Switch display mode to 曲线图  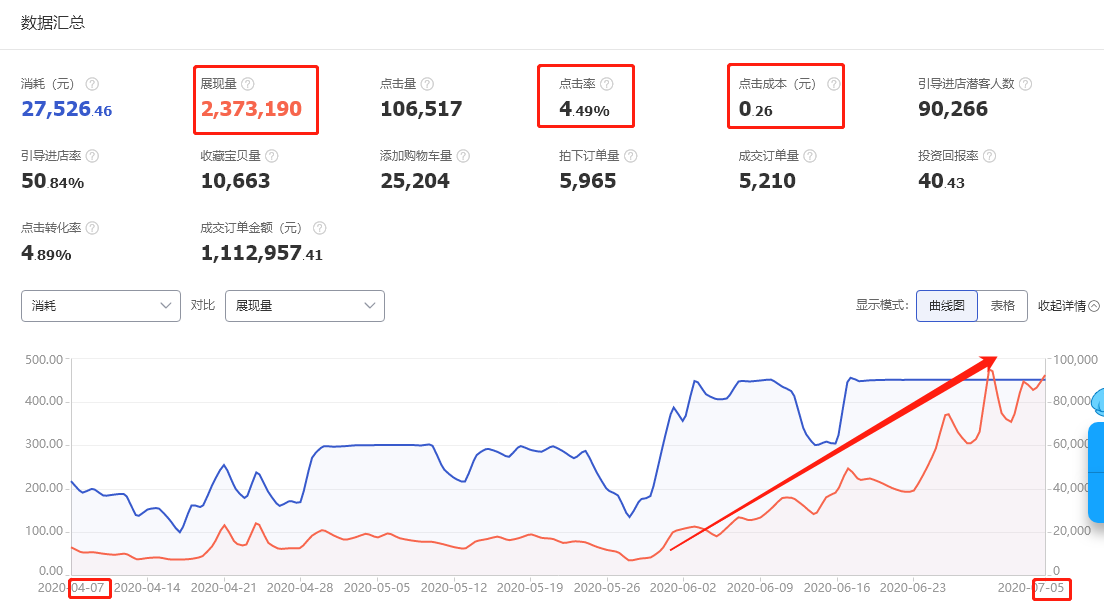(x=946, y=306)
